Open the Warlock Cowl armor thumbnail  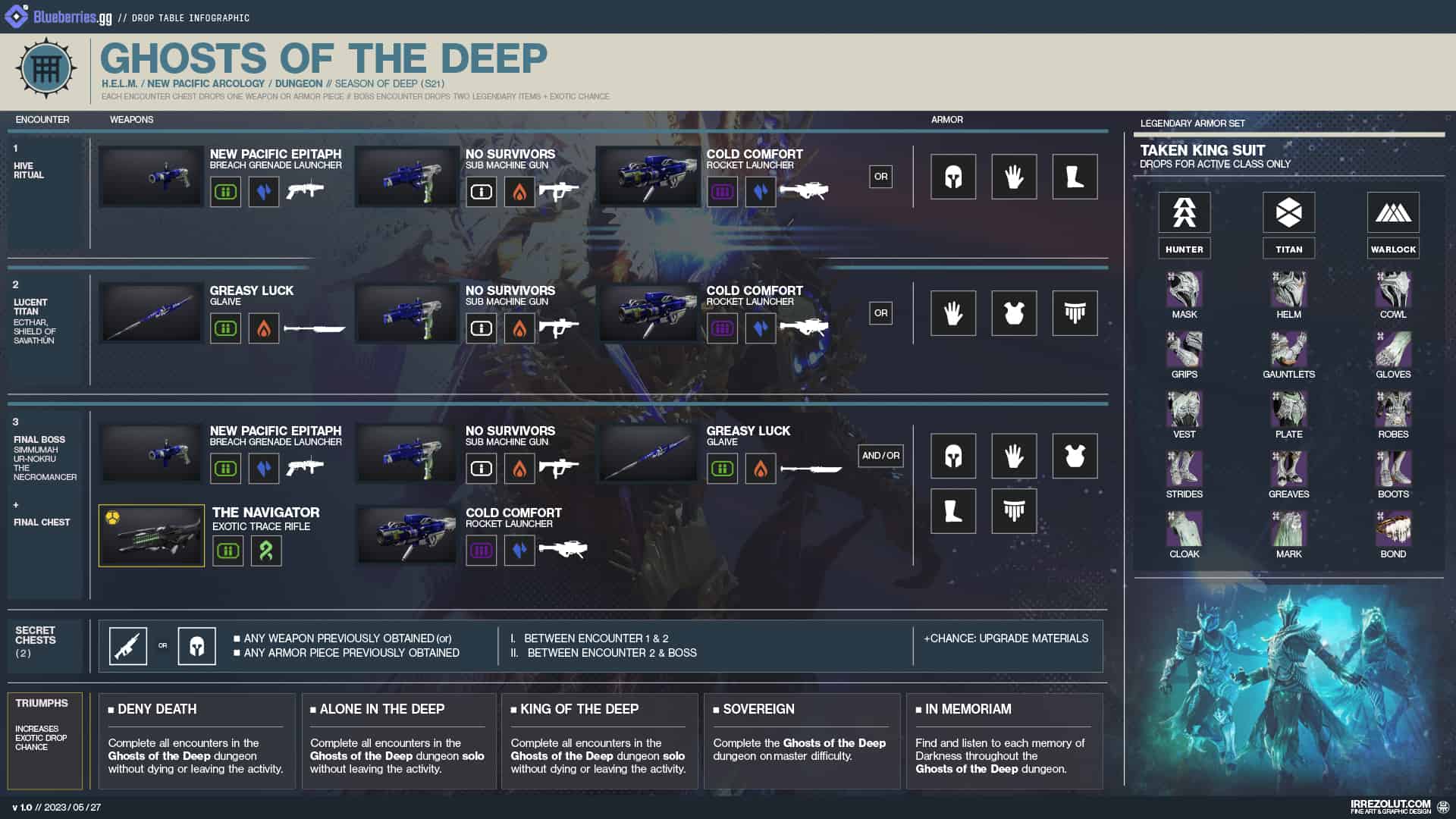coord(1393,289)
